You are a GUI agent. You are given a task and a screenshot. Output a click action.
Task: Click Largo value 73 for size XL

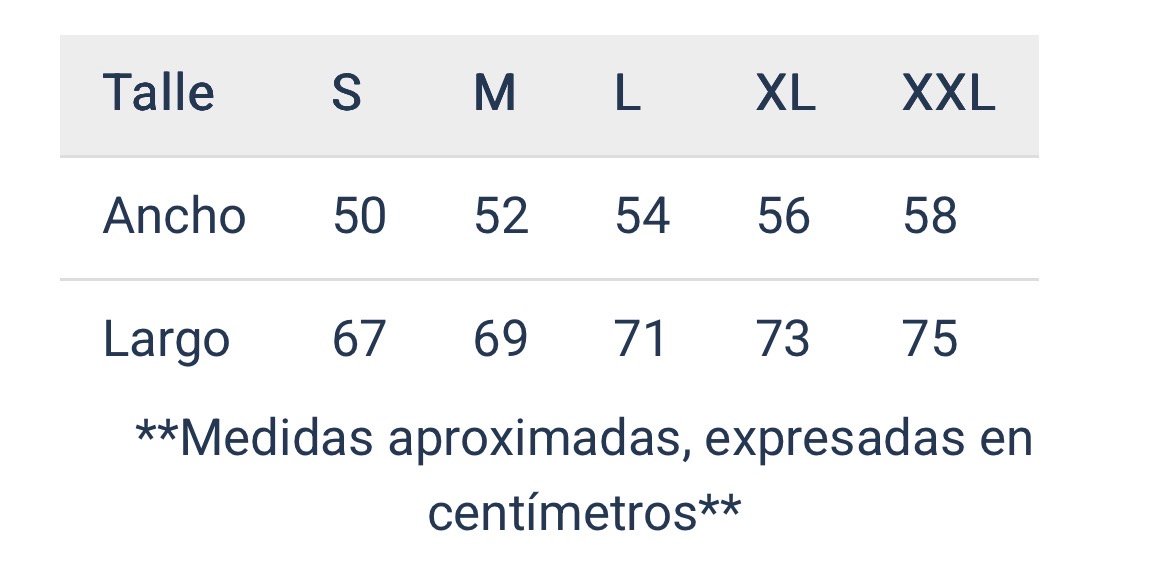click(x=783, y=339)
